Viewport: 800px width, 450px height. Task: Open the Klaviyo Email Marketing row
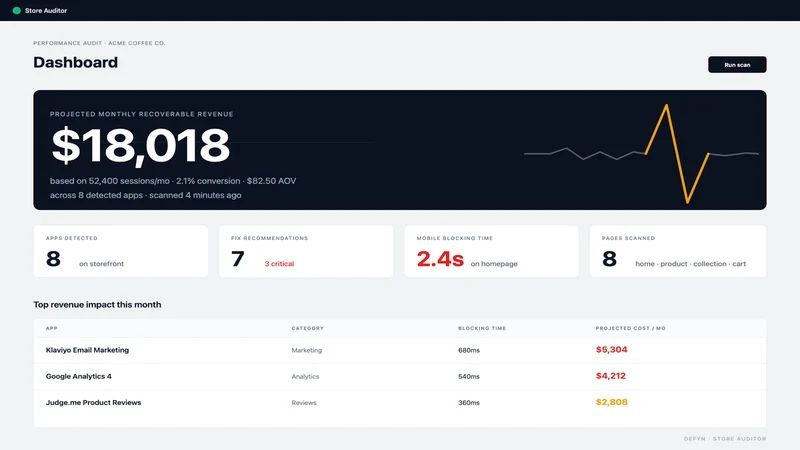[x=400, y=350]
